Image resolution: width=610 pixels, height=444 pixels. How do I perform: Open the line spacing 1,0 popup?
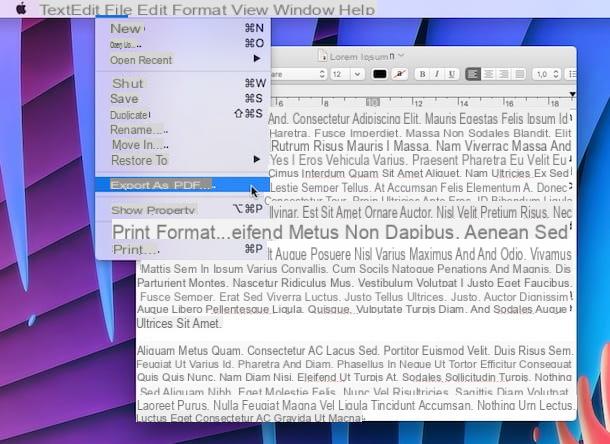pos(547,74)
